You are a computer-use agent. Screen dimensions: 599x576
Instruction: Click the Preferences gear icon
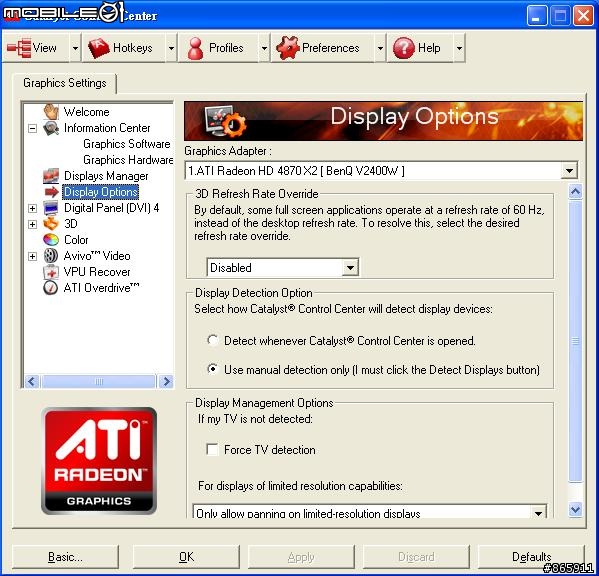pos(287,48)
